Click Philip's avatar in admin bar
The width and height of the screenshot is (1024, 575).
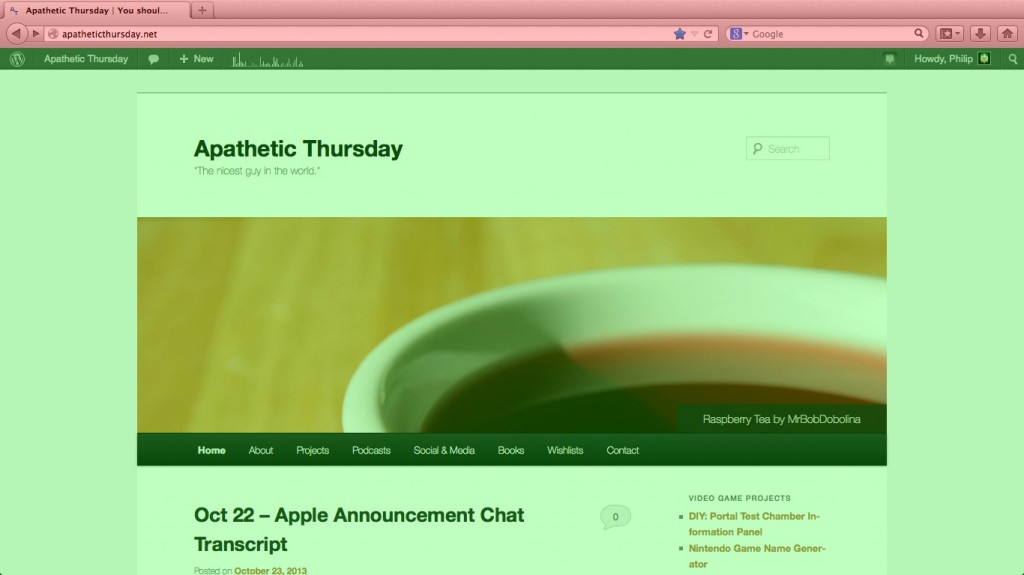[985, 59]
